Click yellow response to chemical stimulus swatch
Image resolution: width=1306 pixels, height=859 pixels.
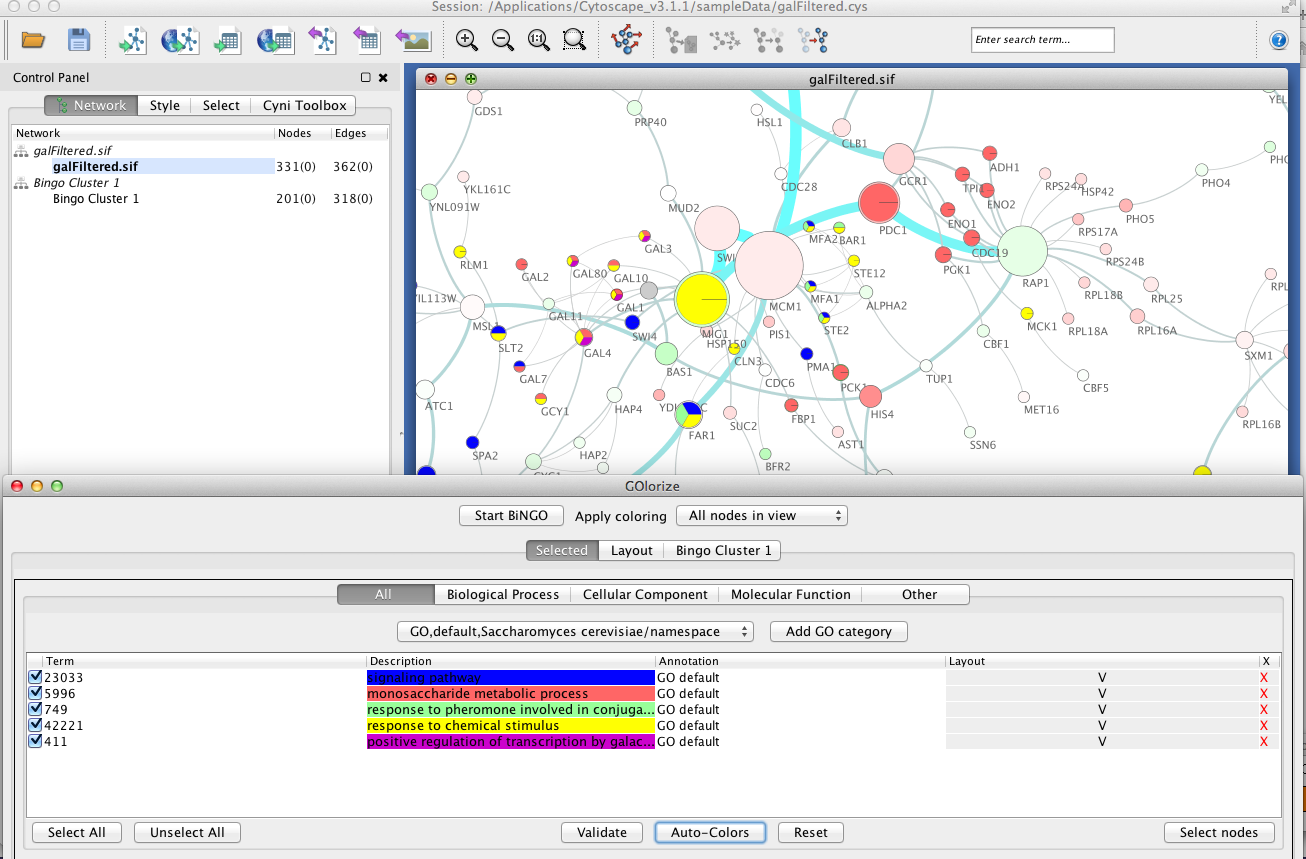click(x=510, y=726)
